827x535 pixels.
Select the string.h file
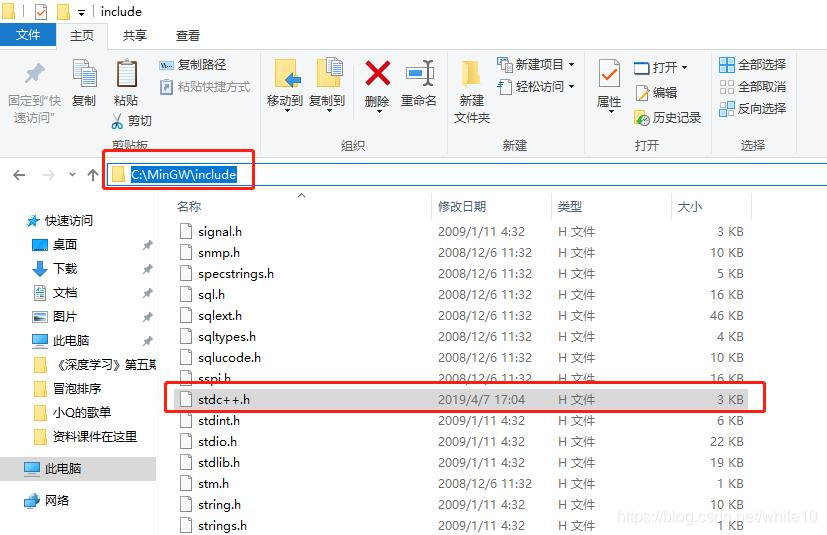(219, 505)
